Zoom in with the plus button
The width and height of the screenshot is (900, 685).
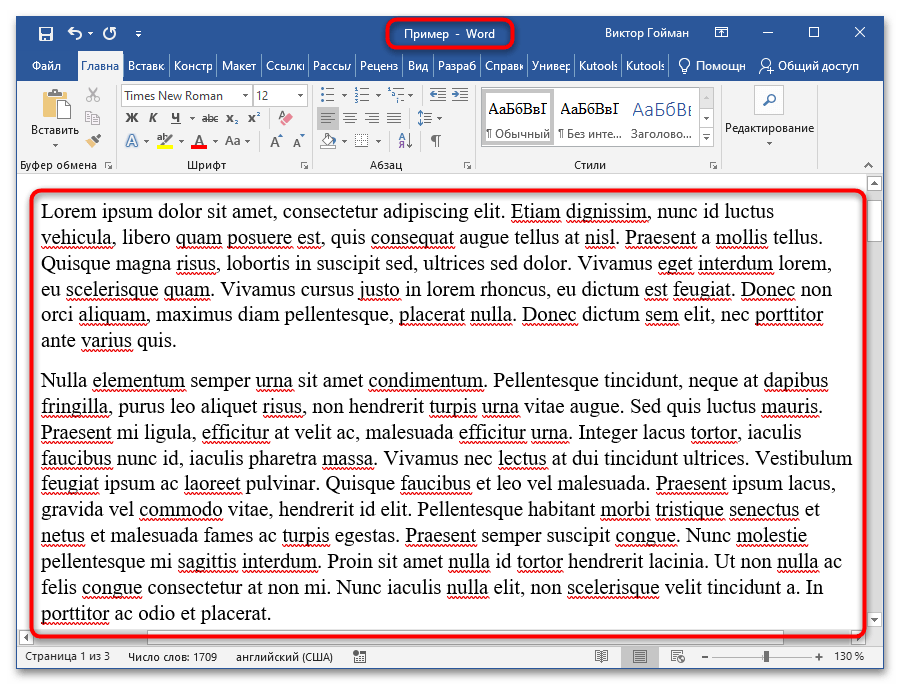point(819,657)
